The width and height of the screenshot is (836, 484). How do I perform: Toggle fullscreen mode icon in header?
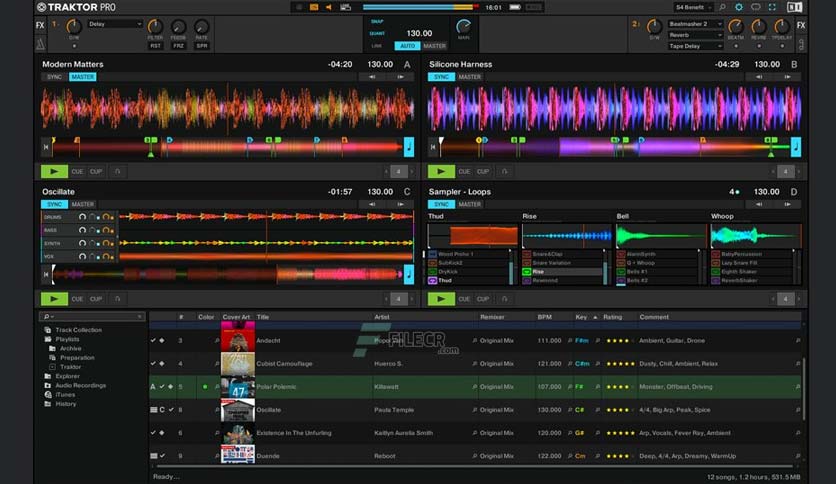pyautogui.click(x=772, y=7)
